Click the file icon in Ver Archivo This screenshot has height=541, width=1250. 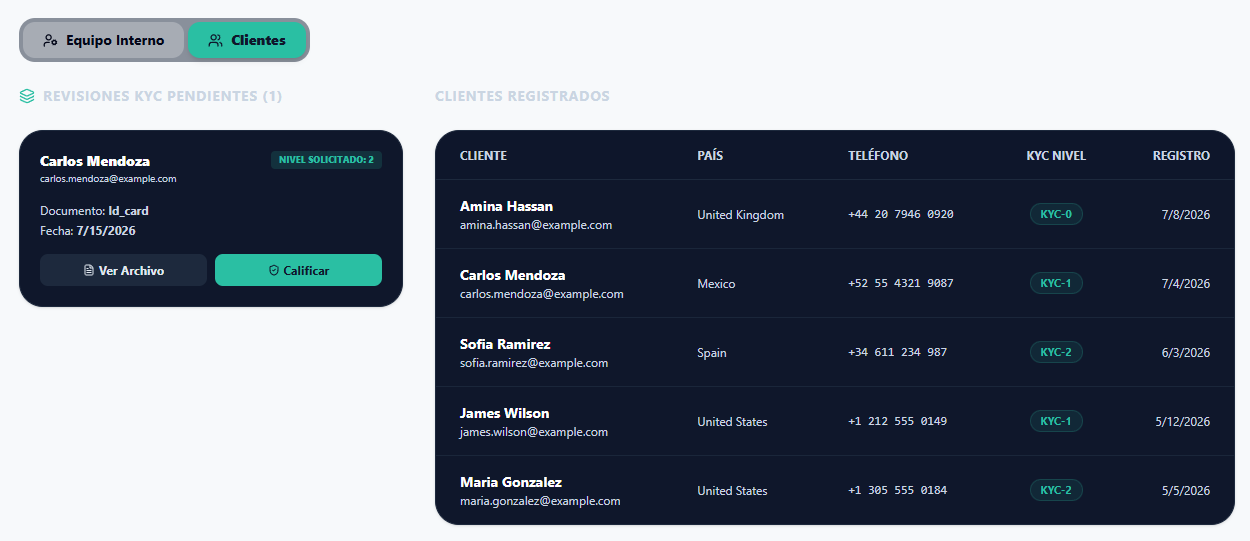click(89, 271)
